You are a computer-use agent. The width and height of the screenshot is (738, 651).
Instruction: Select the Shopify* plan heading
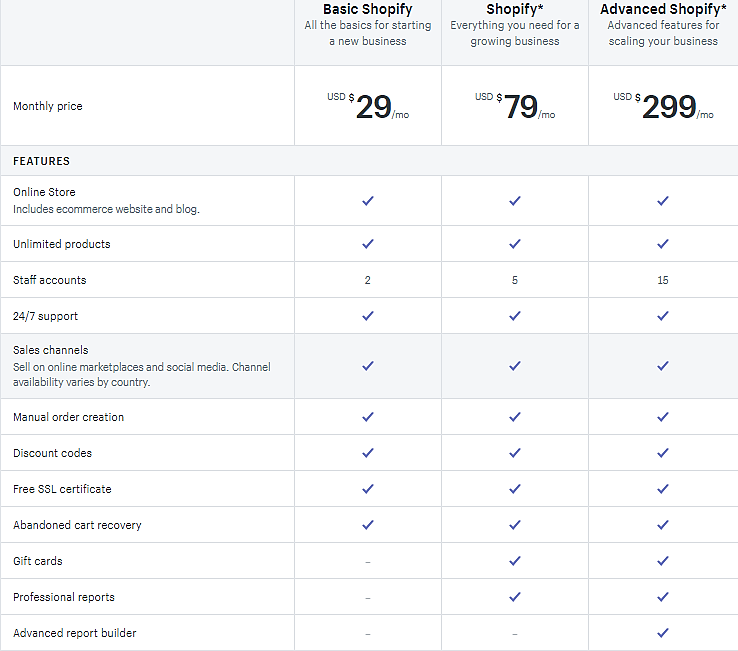(514, 9)
